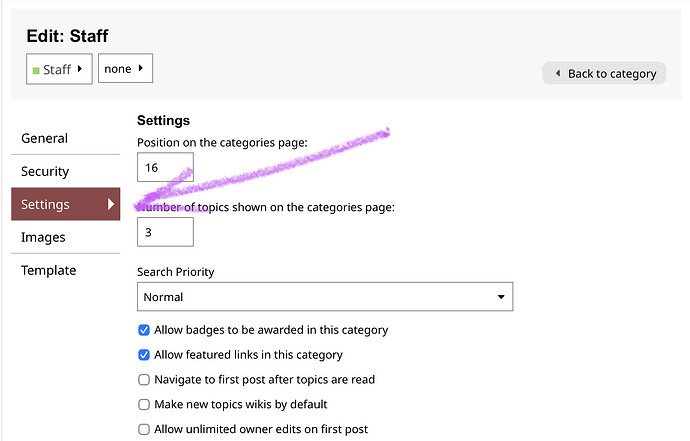The width and height of the screenshot is (690, 441).
Task: Click the 'Position on the categories page:' label
Action: [x=222, y=143]
